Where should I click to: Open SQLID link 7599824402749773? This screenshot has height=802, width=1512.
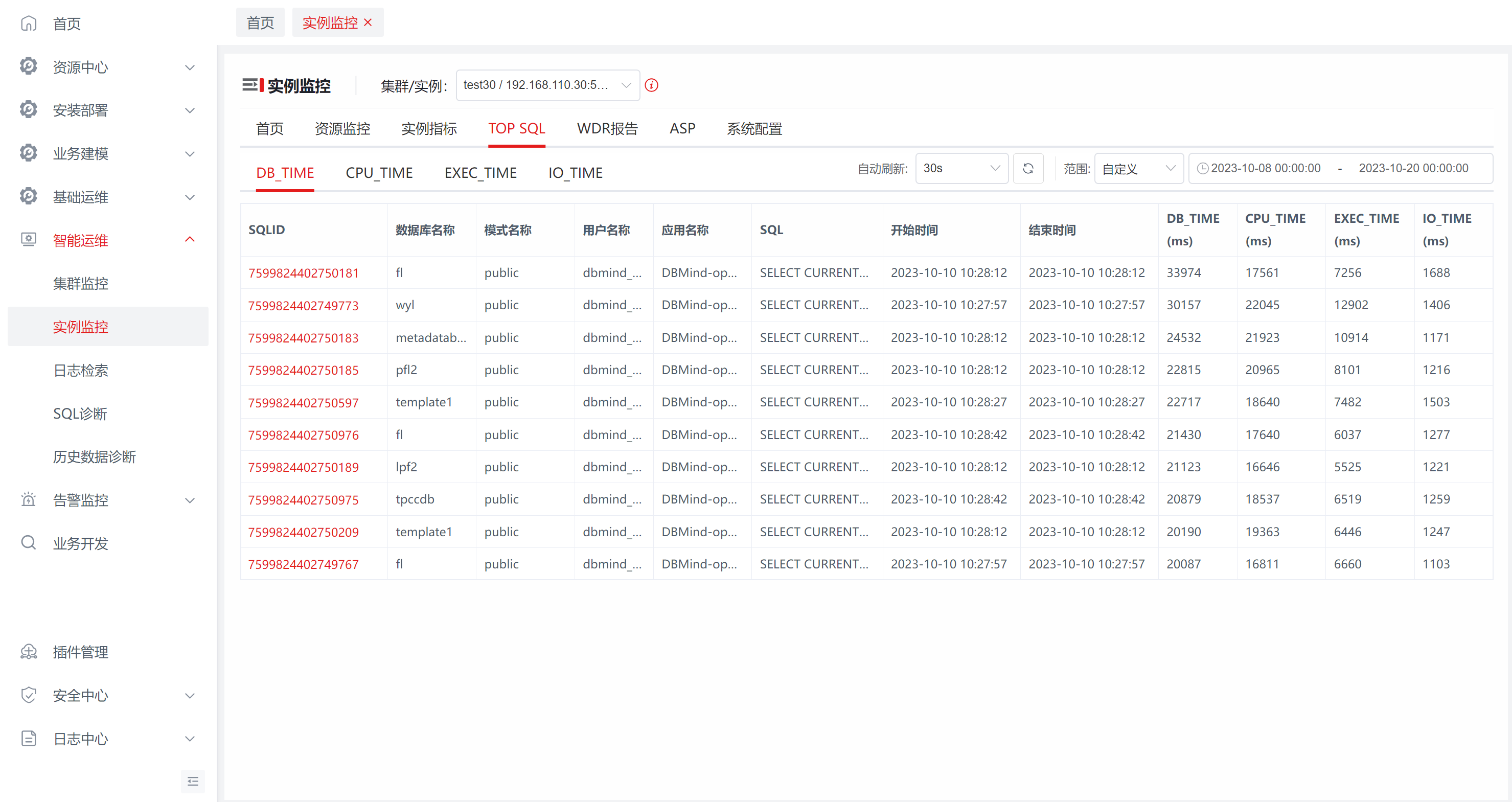coord(303,305)
